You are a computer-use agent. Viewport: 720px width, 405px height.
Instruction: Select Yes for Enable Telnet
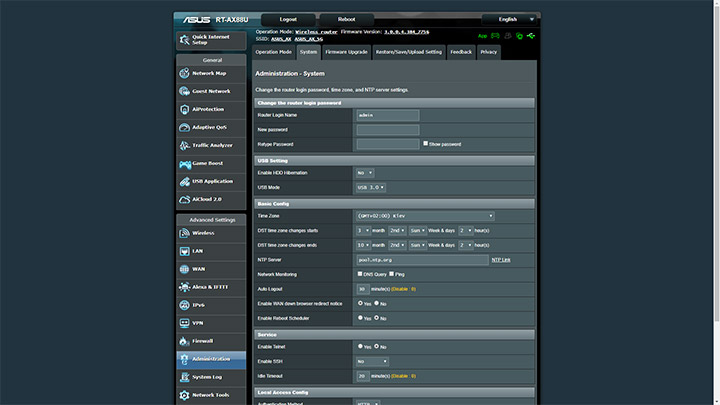pos(361,346)
